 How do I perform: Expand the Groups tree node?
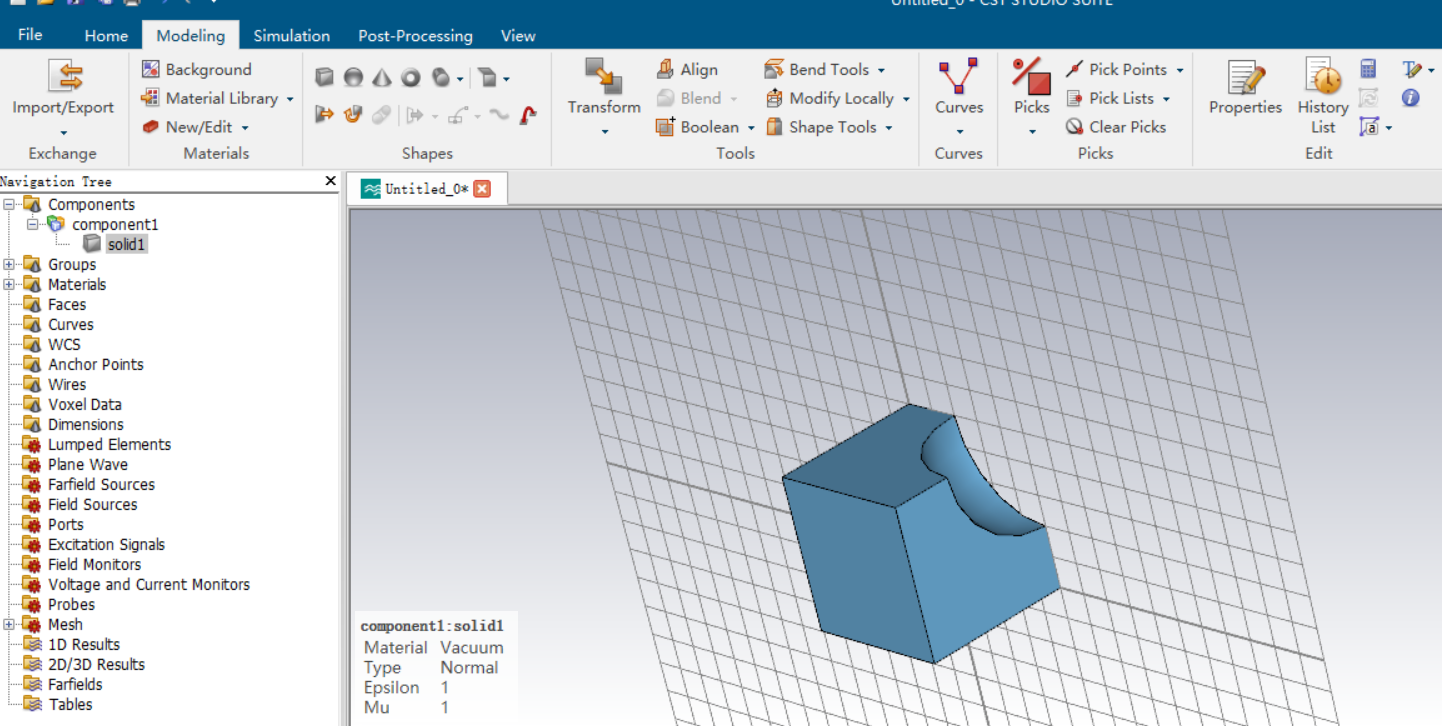tap(9, 264)
